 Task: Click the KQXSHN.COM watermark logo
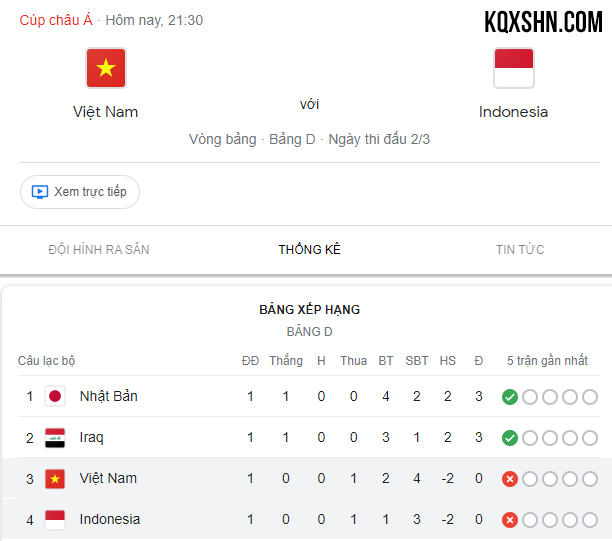[543, 22]
